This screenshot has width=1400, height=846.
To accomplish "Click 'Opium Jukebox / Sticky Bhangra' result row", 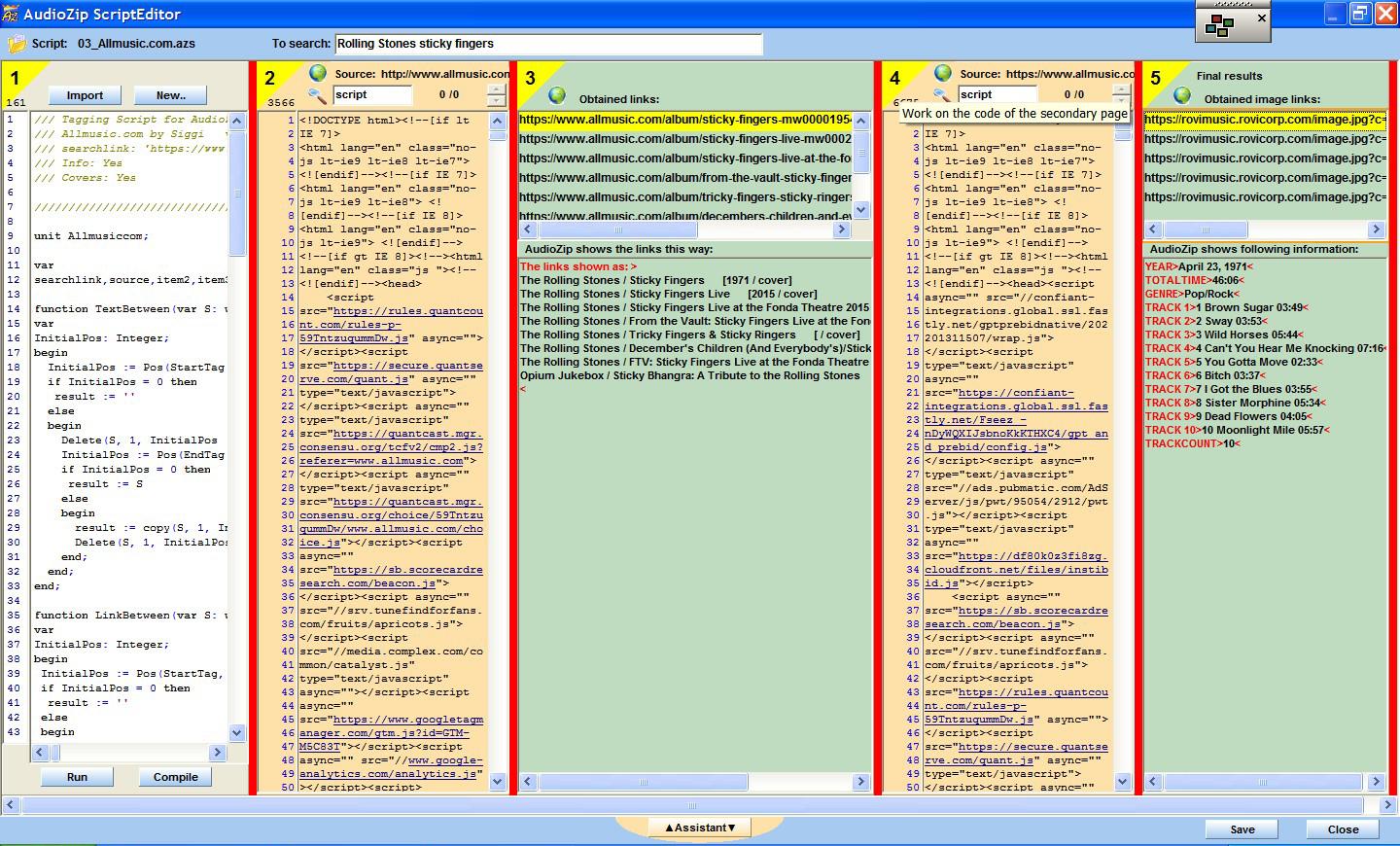I will point(690,375).
